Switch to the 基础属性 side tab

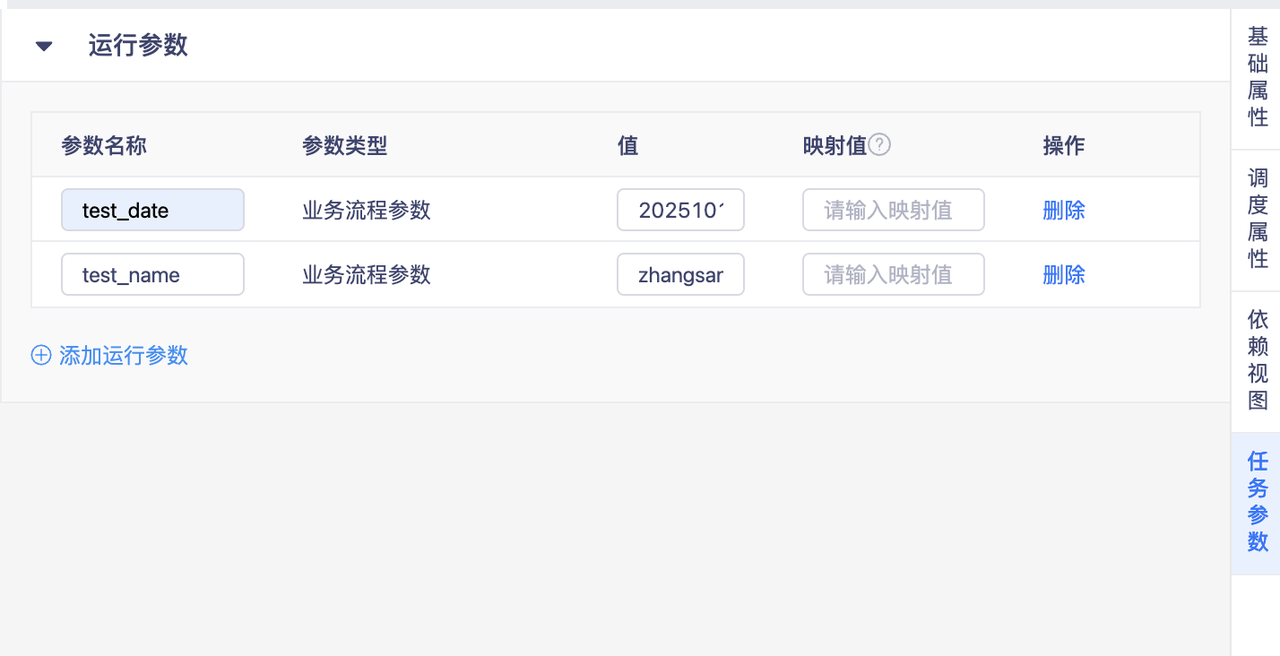[x=1257, y=77]
